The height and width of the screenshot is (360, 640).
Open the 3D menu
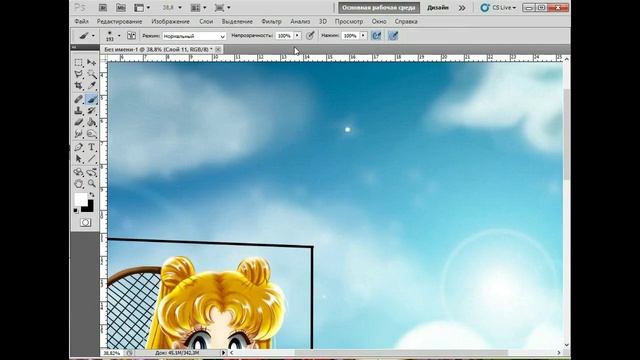tap(322, 21)
